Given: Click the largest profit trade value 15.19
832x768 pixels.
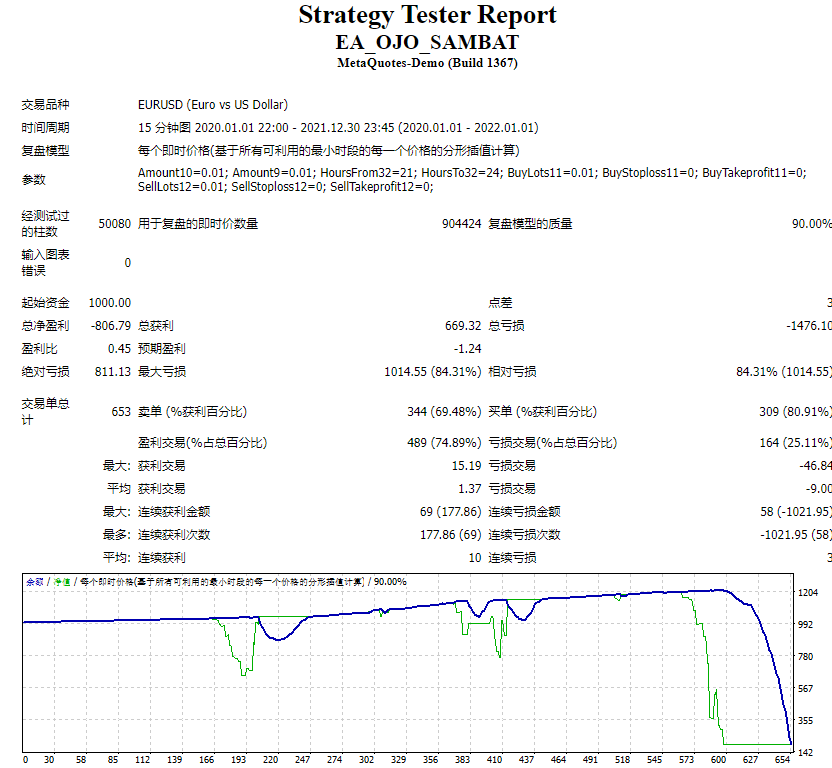Looking at the screenshot, I should click(466, 466).
